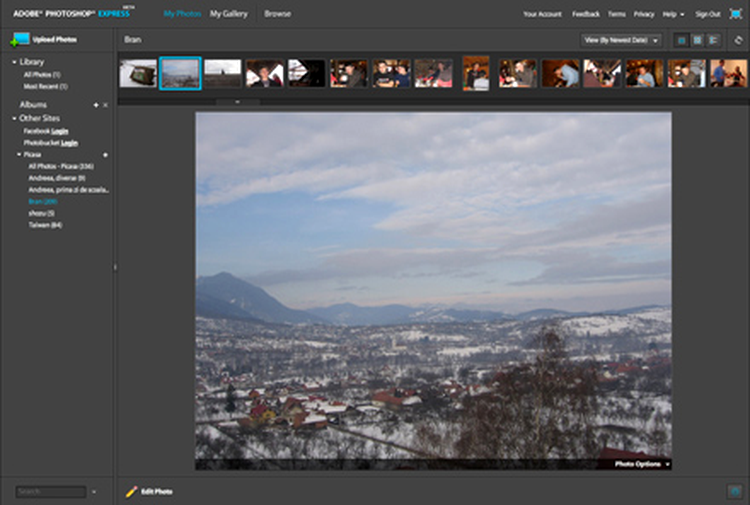Click the blue icon in the bottom right corner
750x505 pixels.
pyautogui.click(x=735, y=491)
